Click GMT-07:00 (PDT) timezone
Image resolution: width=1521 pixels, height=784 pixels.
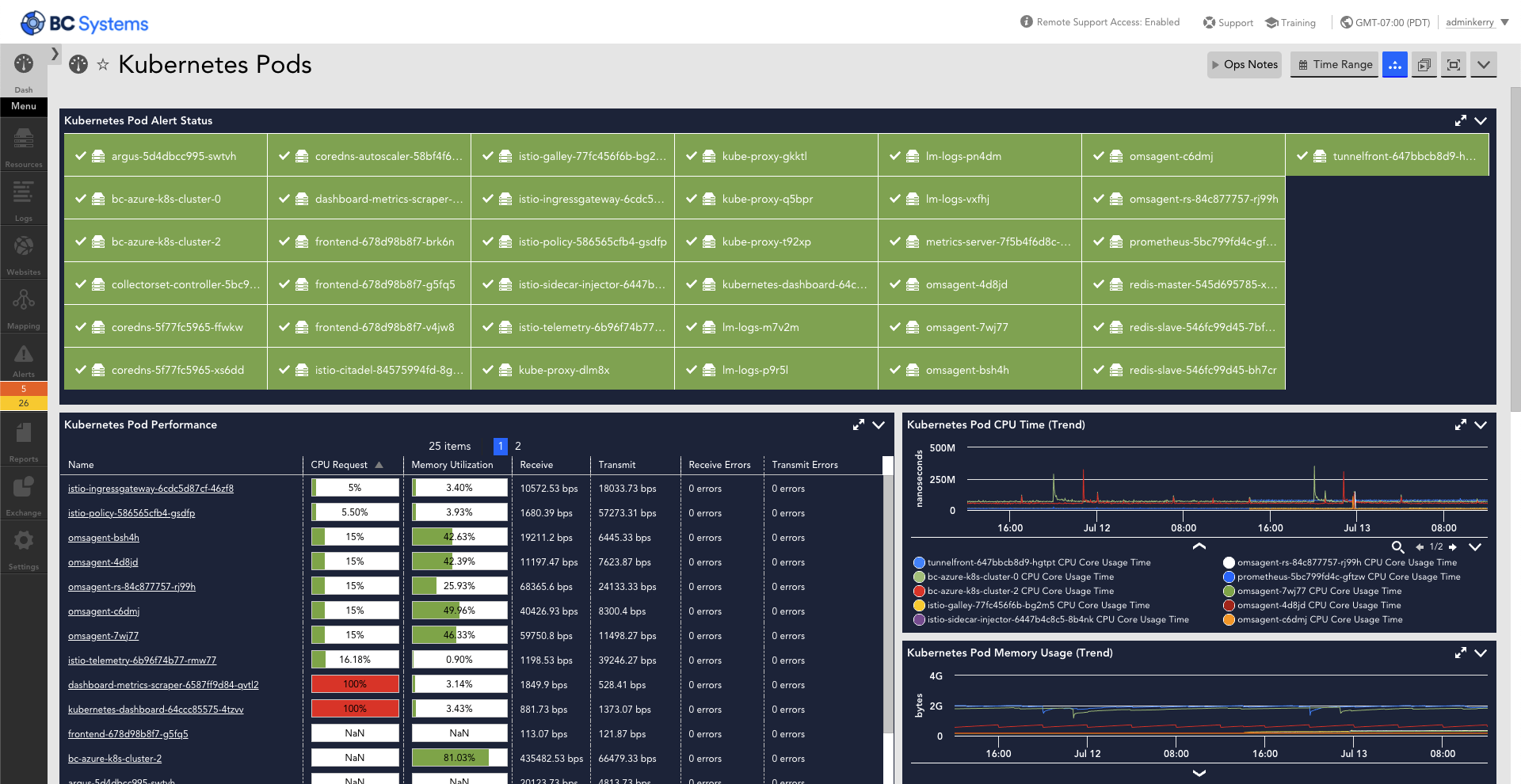coord(1385,23)
